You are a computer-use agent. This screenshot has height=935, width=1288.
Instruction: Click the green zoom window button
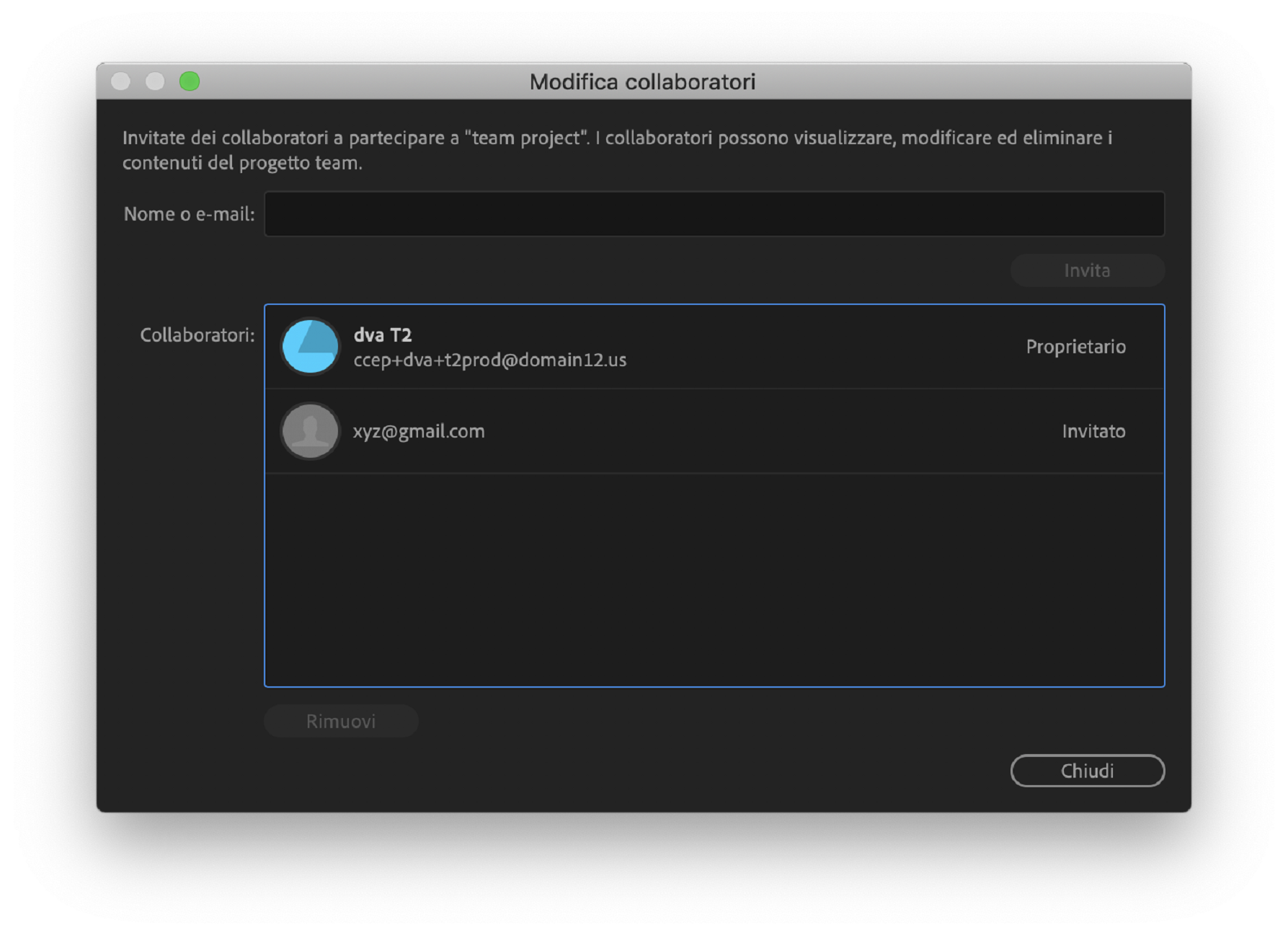(x=190, y=81)
